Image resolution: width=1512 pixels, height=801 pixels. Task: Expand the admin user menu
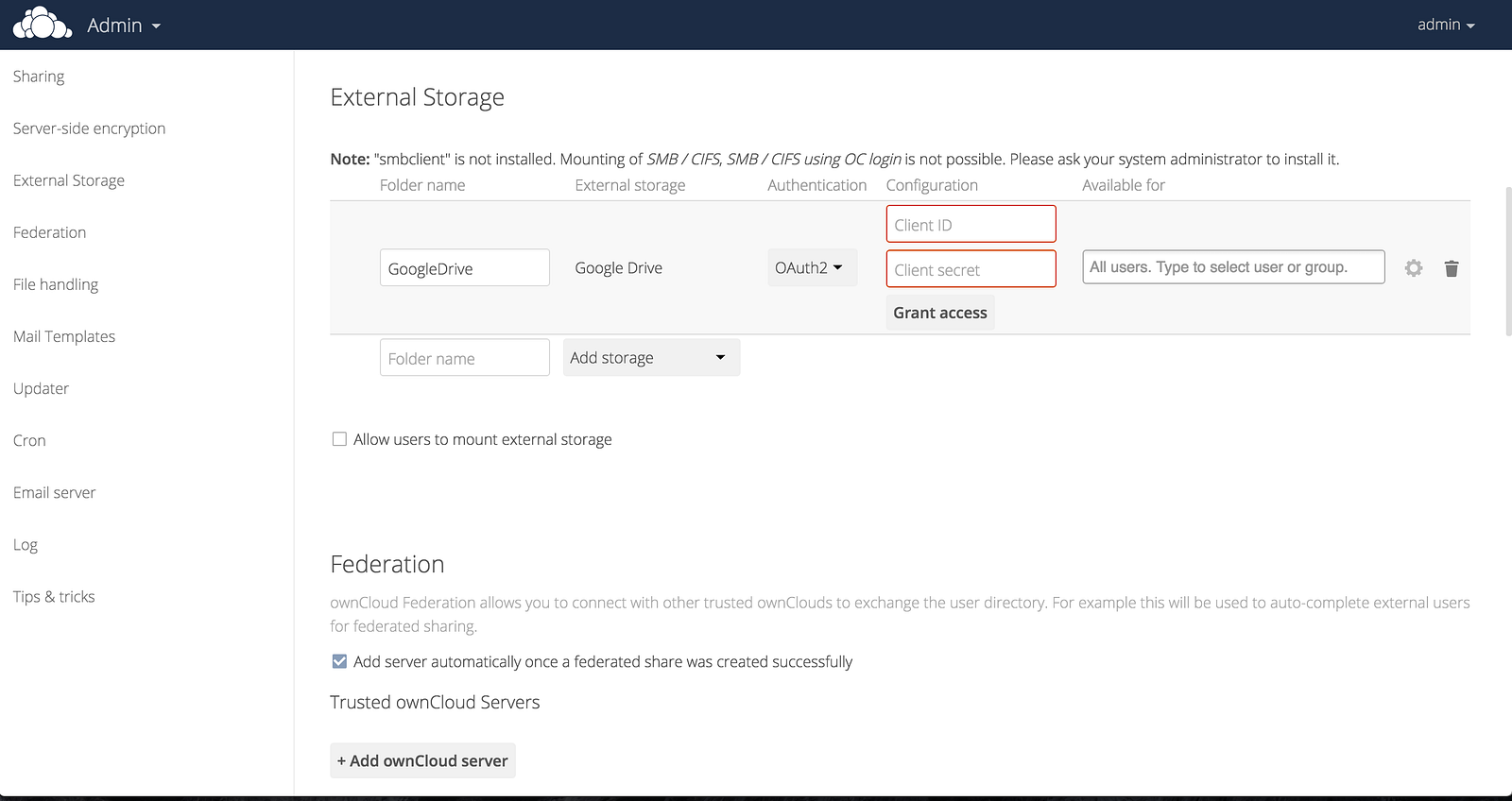(x=1446, y=25)
